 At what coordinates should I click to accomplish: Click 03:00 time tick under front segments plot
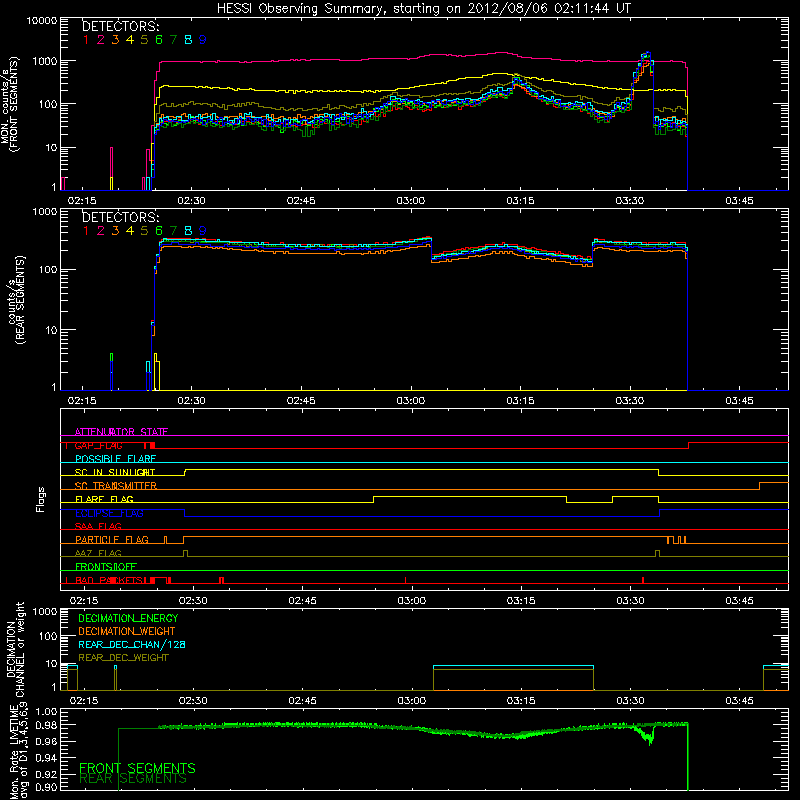[x=410, y=201]
